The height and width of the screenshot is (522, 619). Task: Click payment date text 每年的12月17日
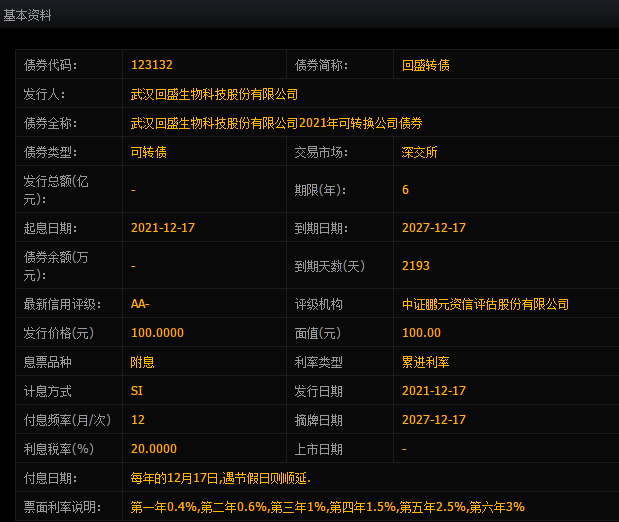pyautogui.click(x=174, y=478)
